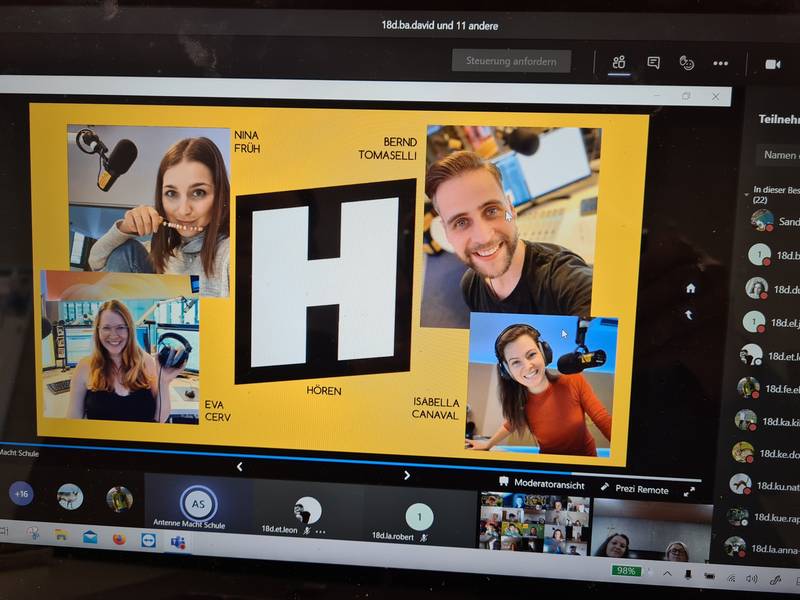The image size is (800, 600).
Task: Show hidden system tray icons chevron
Action: pos(667,573)
